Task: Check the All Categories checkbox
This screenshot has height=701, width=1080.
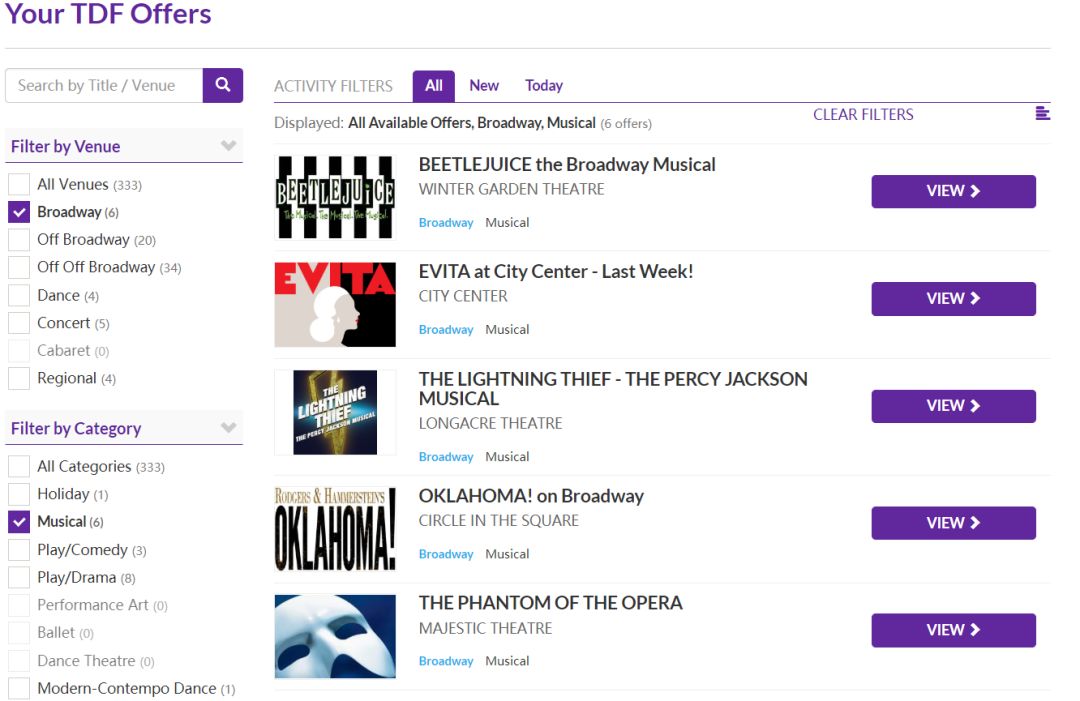Action: pos(19,466)
